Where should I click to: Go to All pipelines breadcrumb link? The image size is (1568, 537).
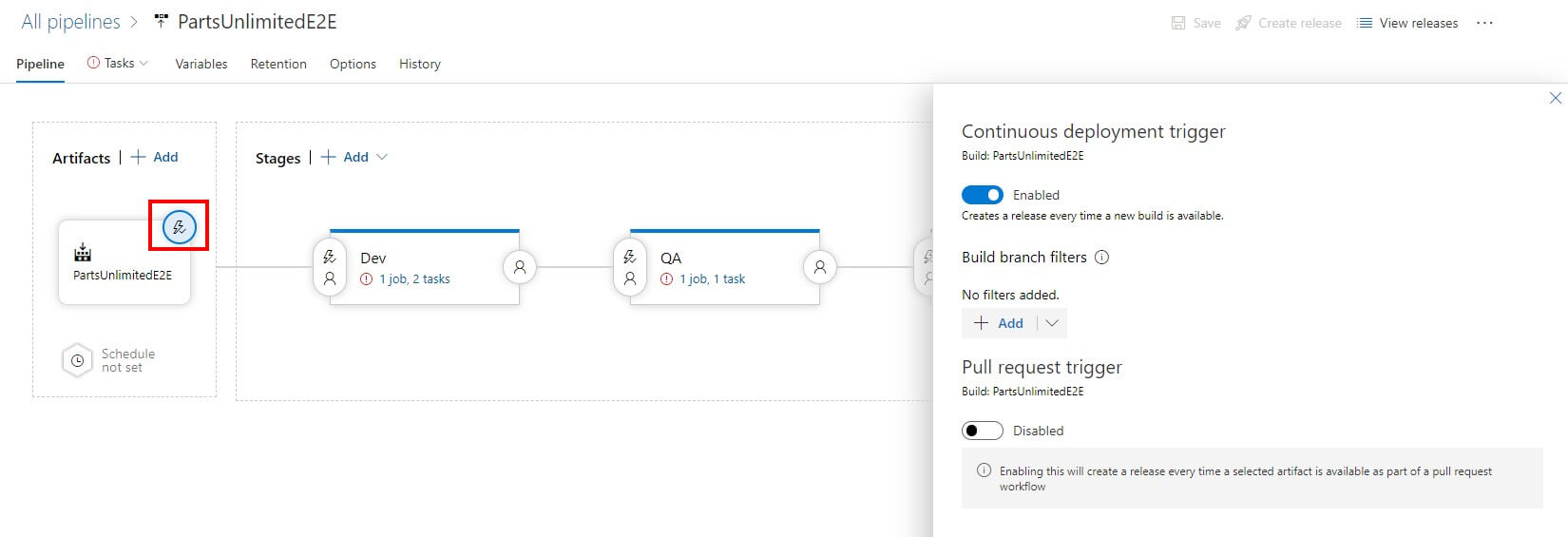point(70,22)
